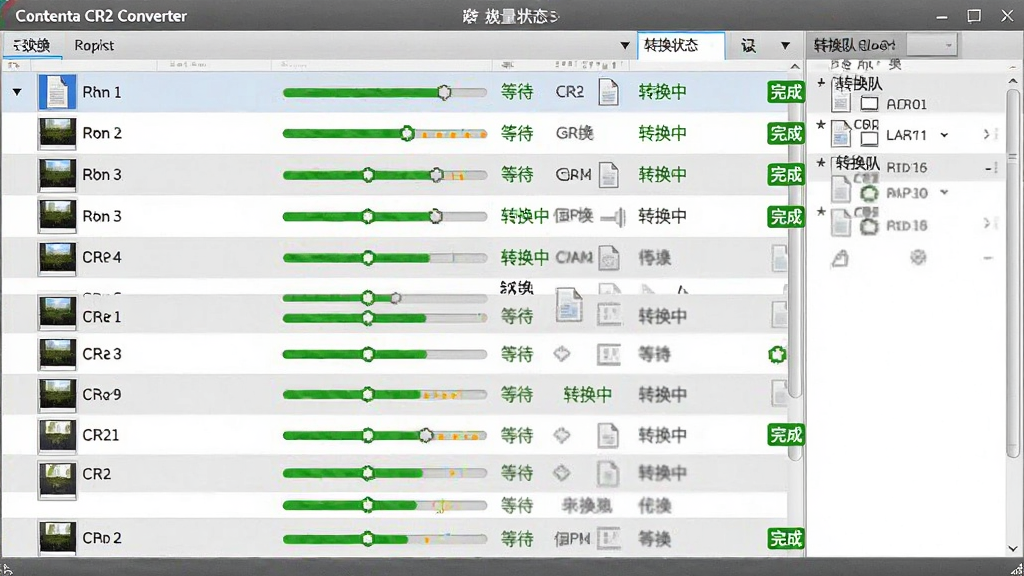Select the minus icon next to RID16
The width and height of the screenshot is (1024, 576).
pos(989,168)
